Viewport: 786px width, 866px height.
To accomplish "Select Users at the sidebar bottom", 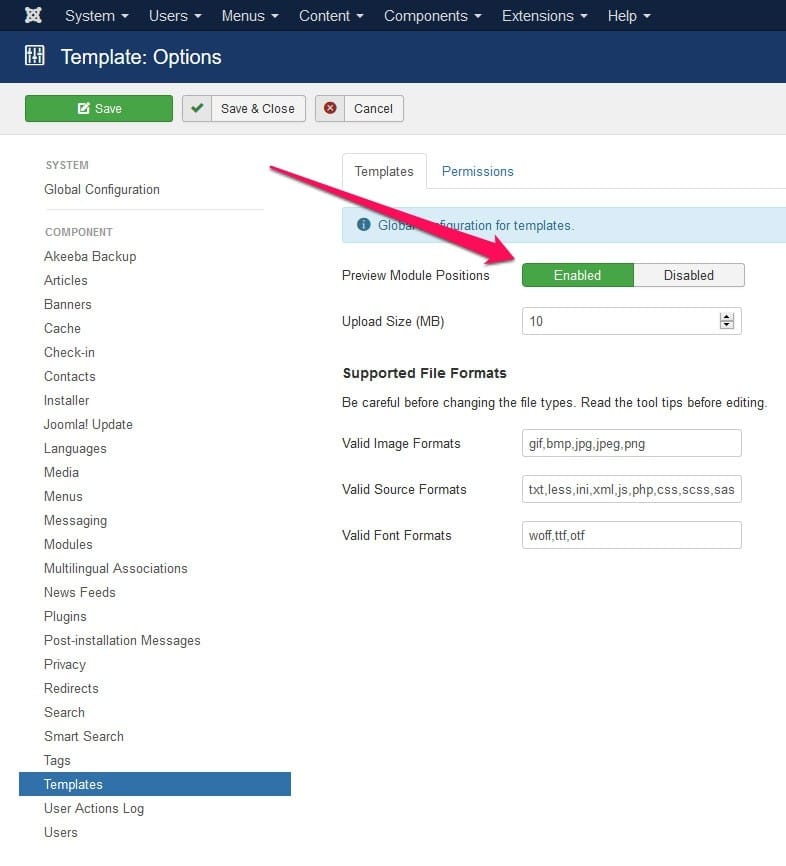I will tap(61, 832).
